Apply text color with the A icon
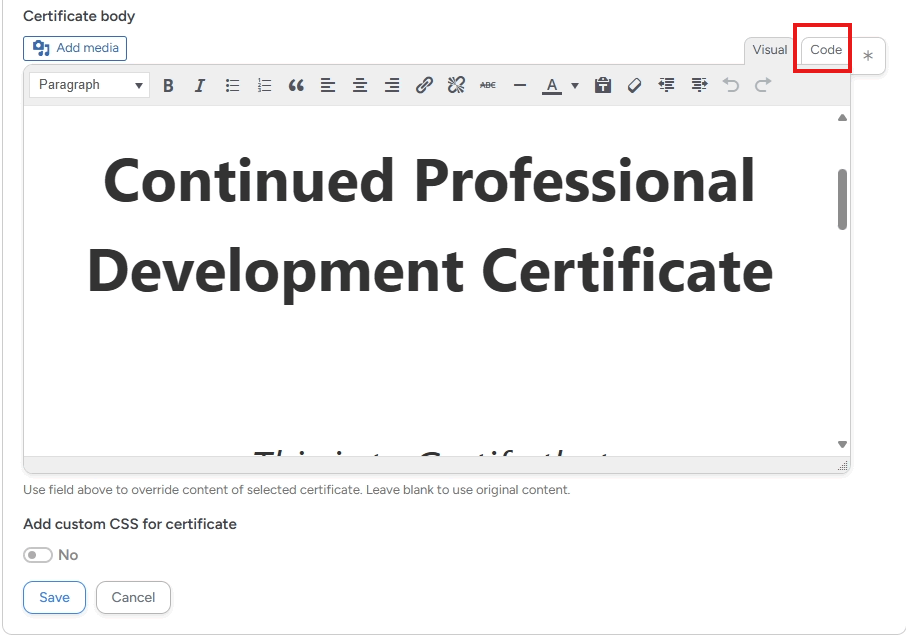Image resolution: width=906 pixels, height=635 pixels. [x=552, y=86]
